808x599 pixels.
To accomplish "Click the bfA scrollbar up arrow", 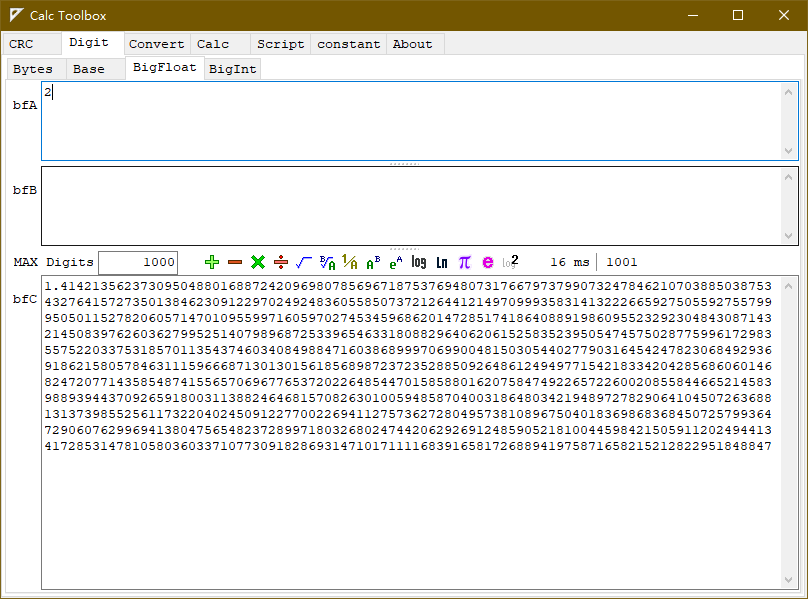I will coord(788,92).
